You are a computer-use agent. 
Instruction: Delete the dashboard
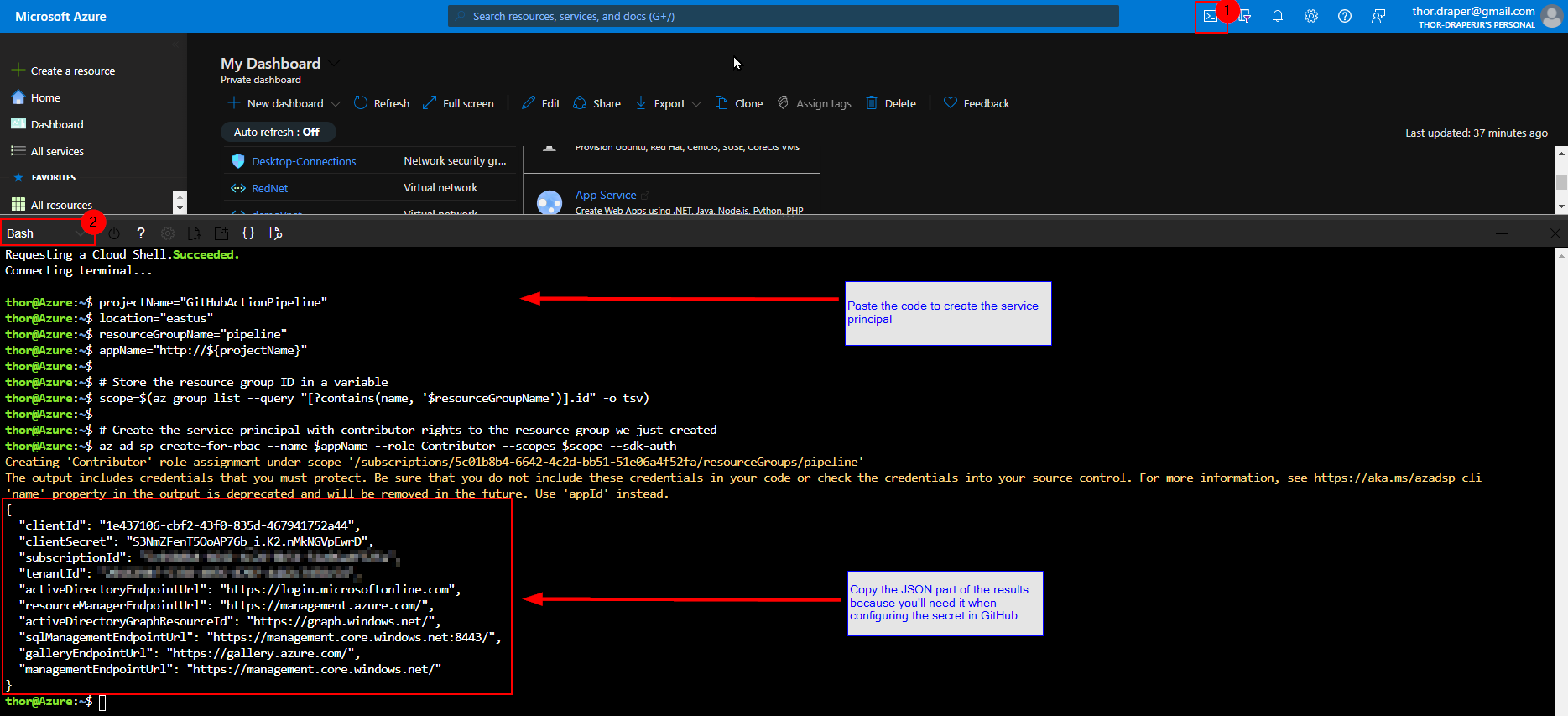[x=891, y=103]
